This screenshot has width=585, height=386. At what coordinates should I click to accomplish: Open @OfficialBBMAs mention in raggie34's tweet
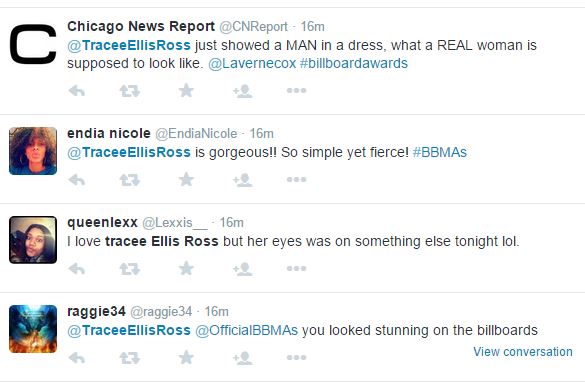click(x=246, y=330)
